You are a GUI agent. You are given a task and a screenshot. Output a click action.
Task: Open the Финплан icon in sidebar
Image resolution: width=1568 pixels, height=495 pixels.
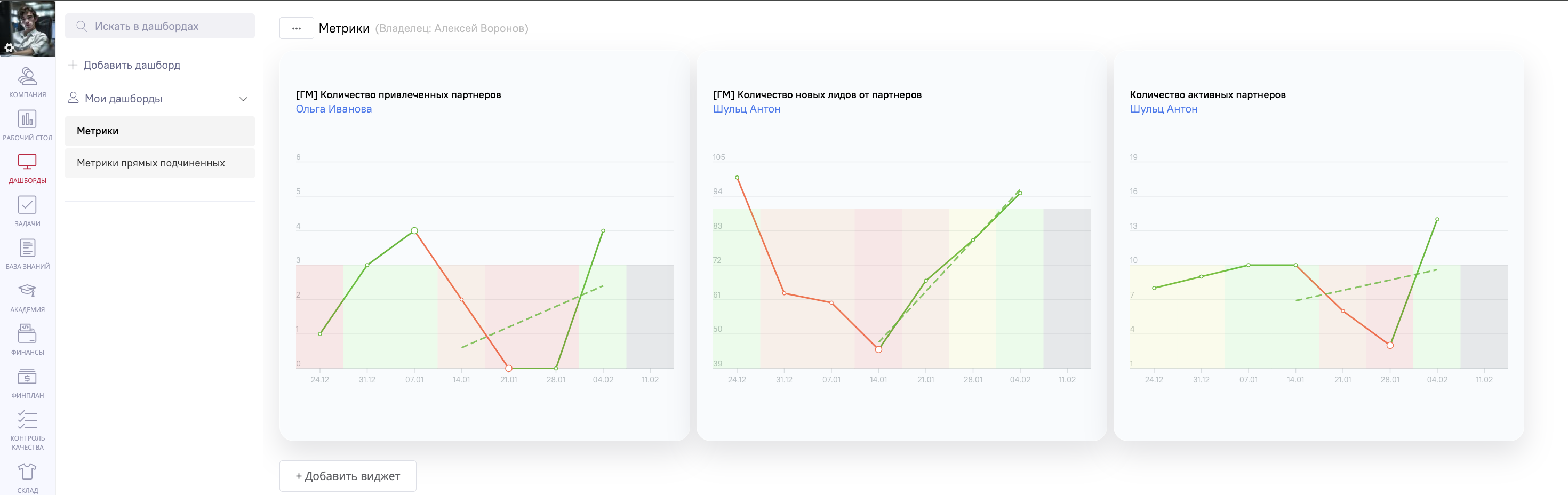pos(27,377)
